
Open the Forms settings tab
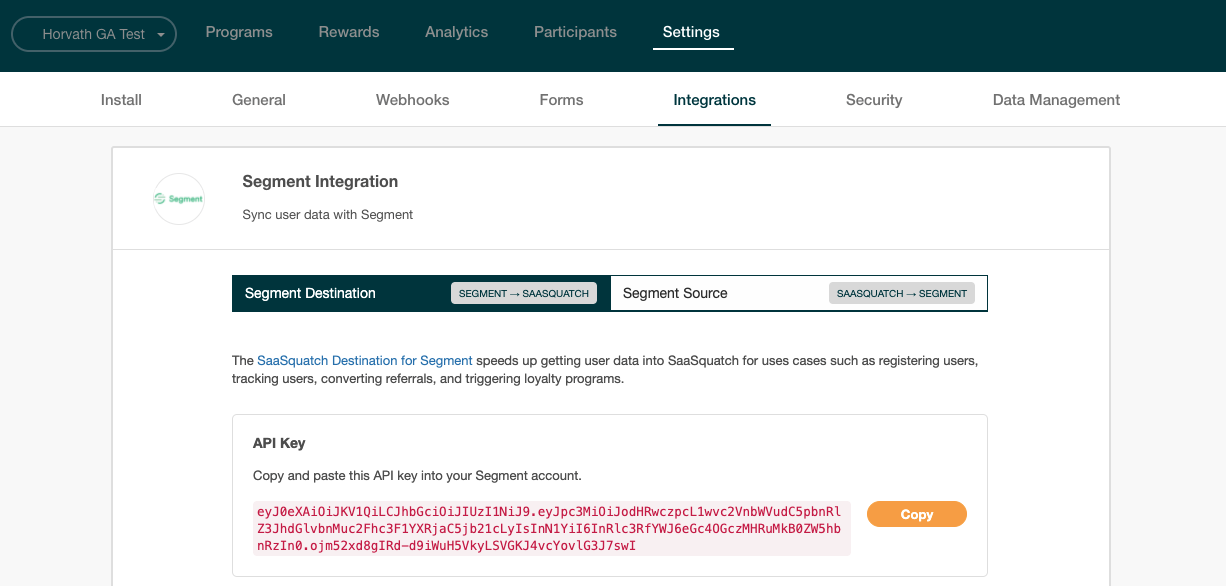[x=561, y=99]
